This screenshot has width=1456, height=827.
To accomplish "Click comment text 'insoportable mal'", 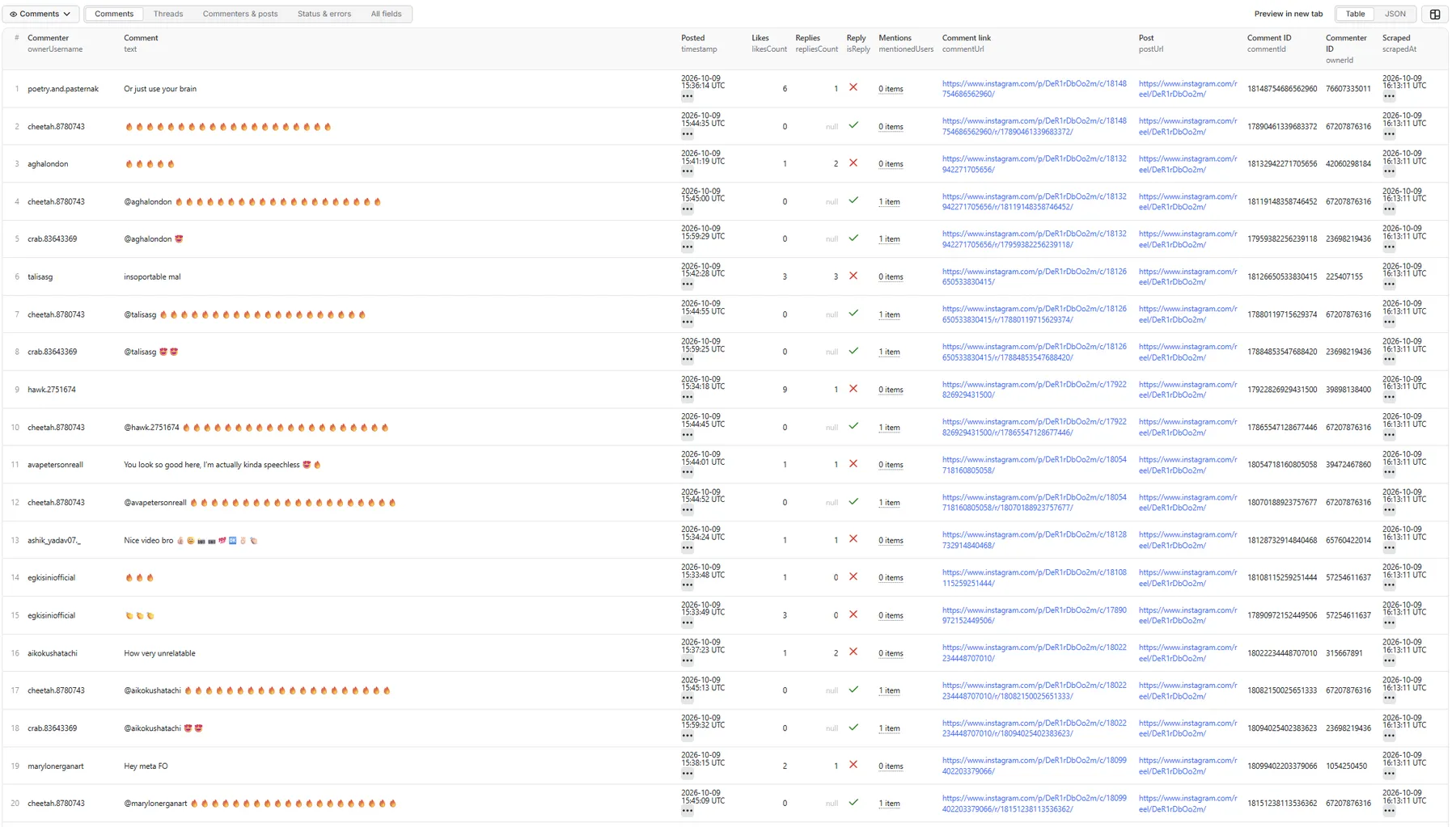I will (x=152, y=276).
